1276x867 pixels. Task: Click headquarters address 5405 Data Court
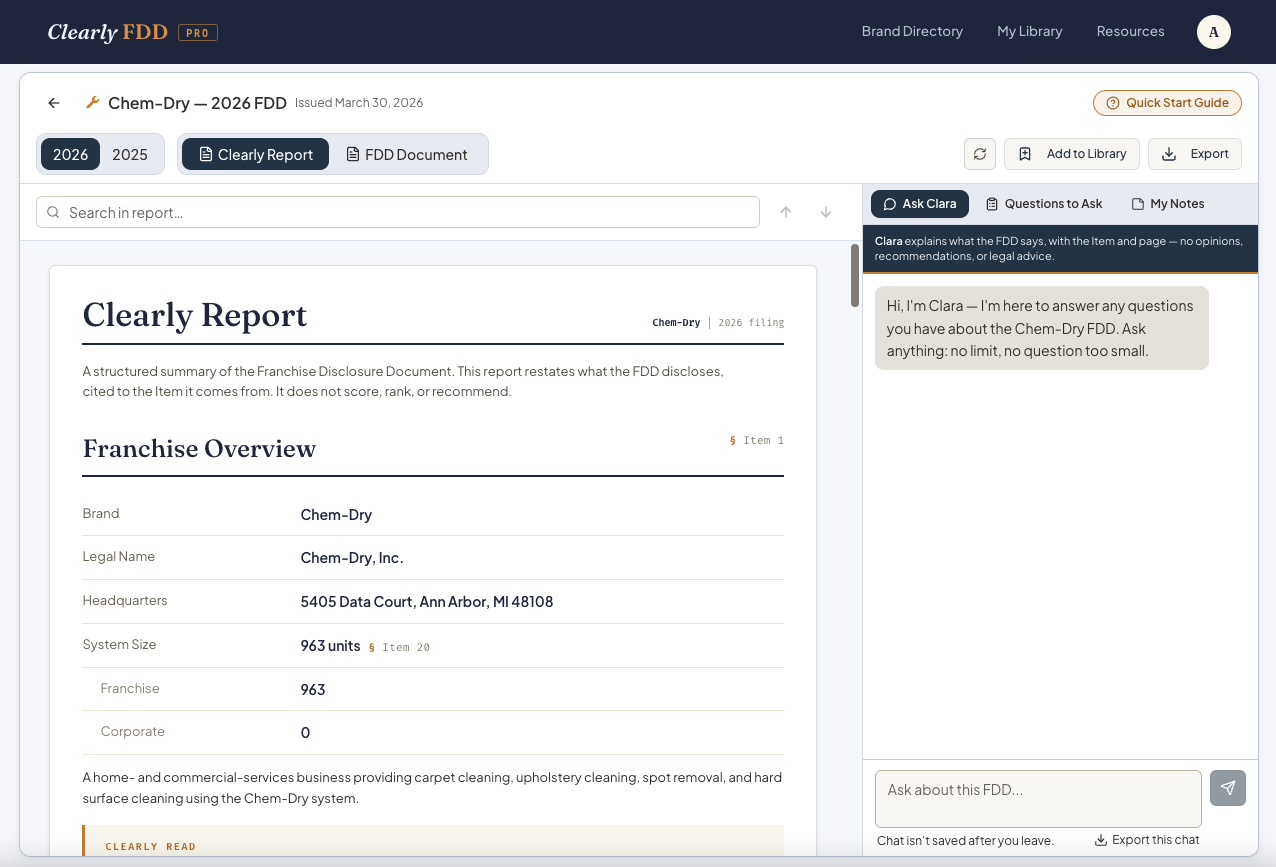(427, 602)
